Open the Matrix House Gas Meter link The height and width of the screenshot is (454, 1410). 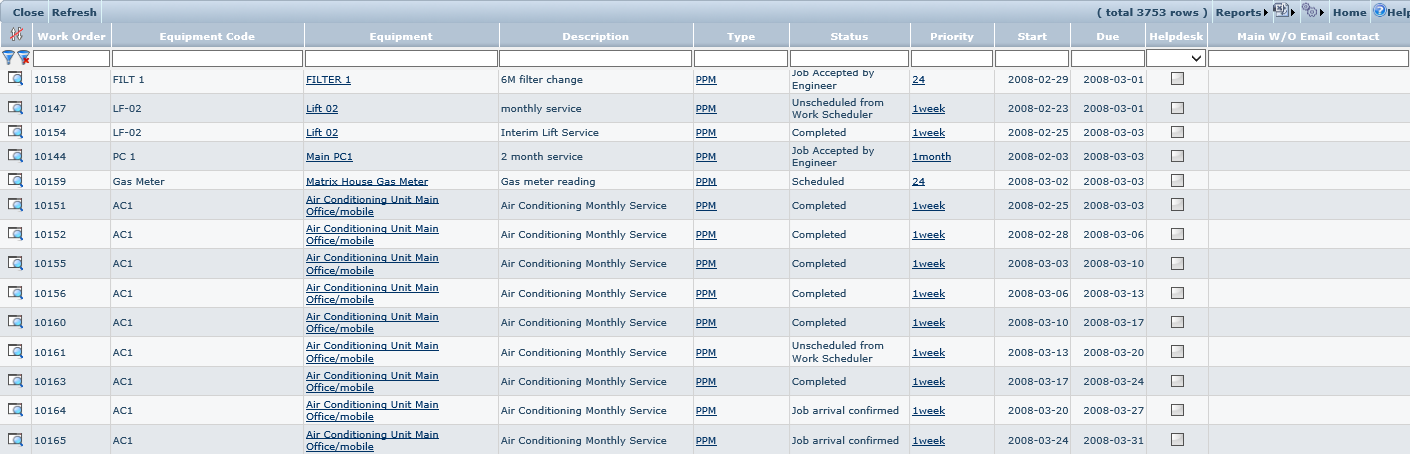point(366,182)
